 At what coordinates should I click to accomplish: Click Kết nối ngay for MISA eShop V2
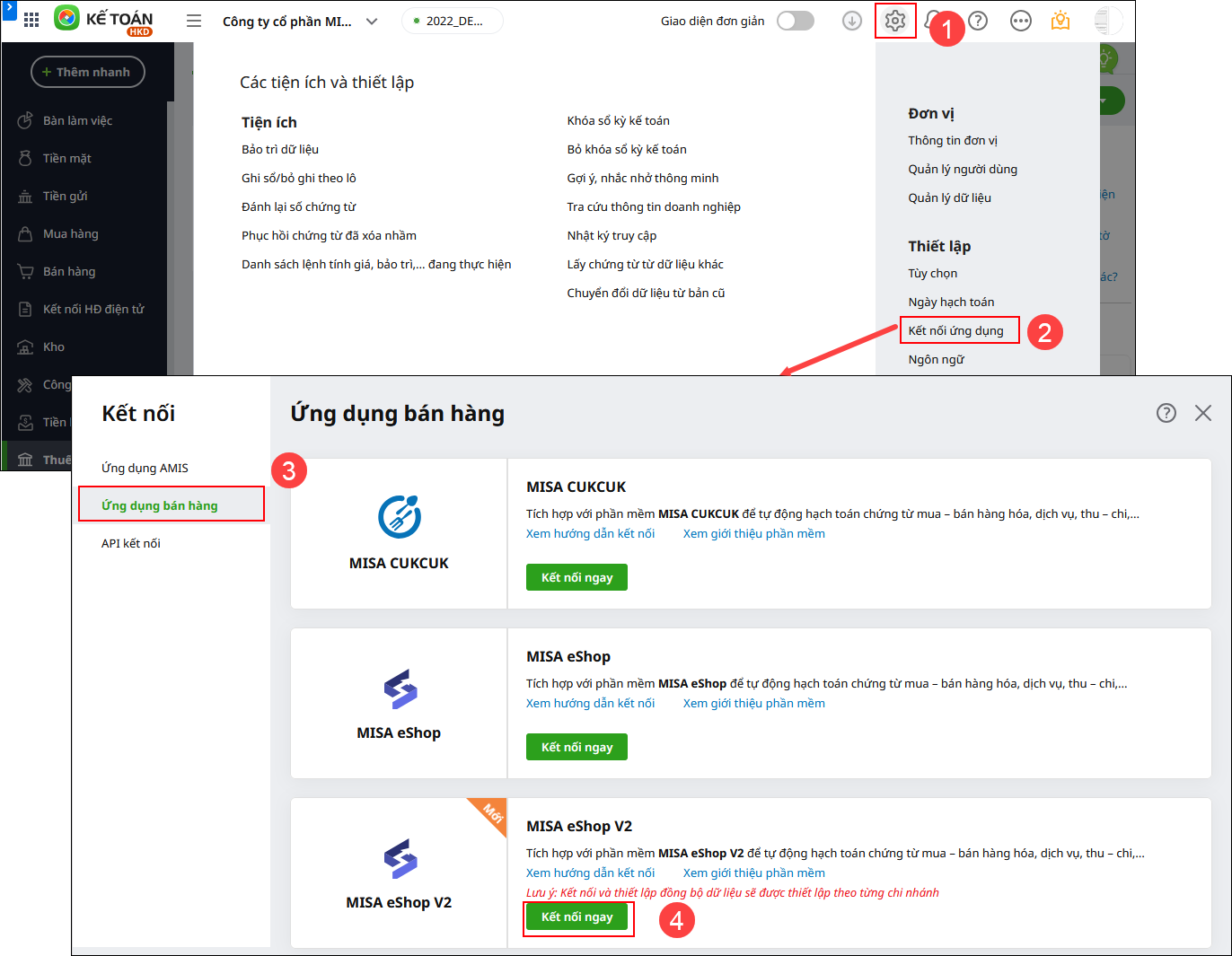576,917
